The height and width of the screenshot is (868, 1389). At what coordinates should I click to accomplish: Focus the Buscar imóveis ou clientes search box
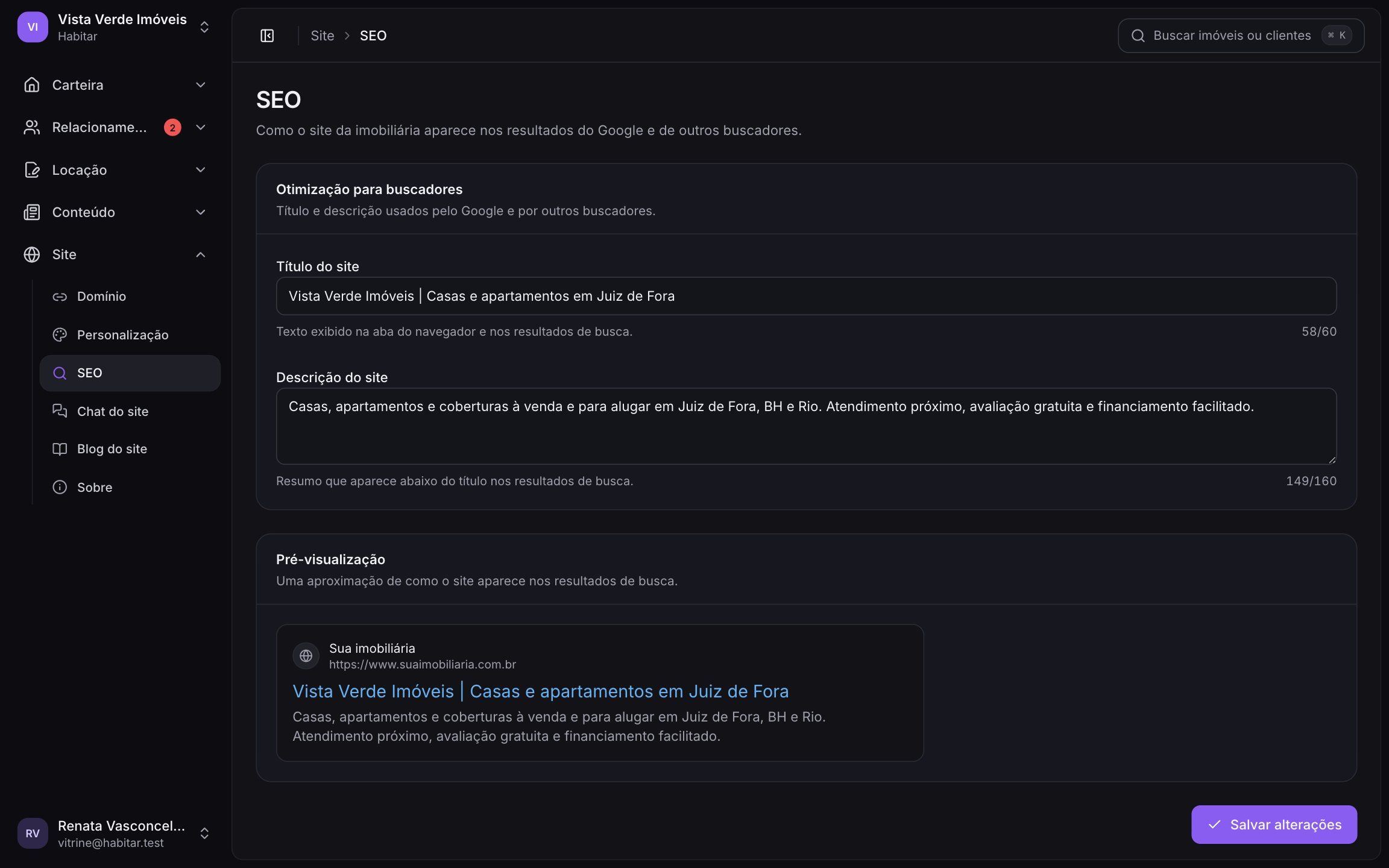pos(1241,36)
